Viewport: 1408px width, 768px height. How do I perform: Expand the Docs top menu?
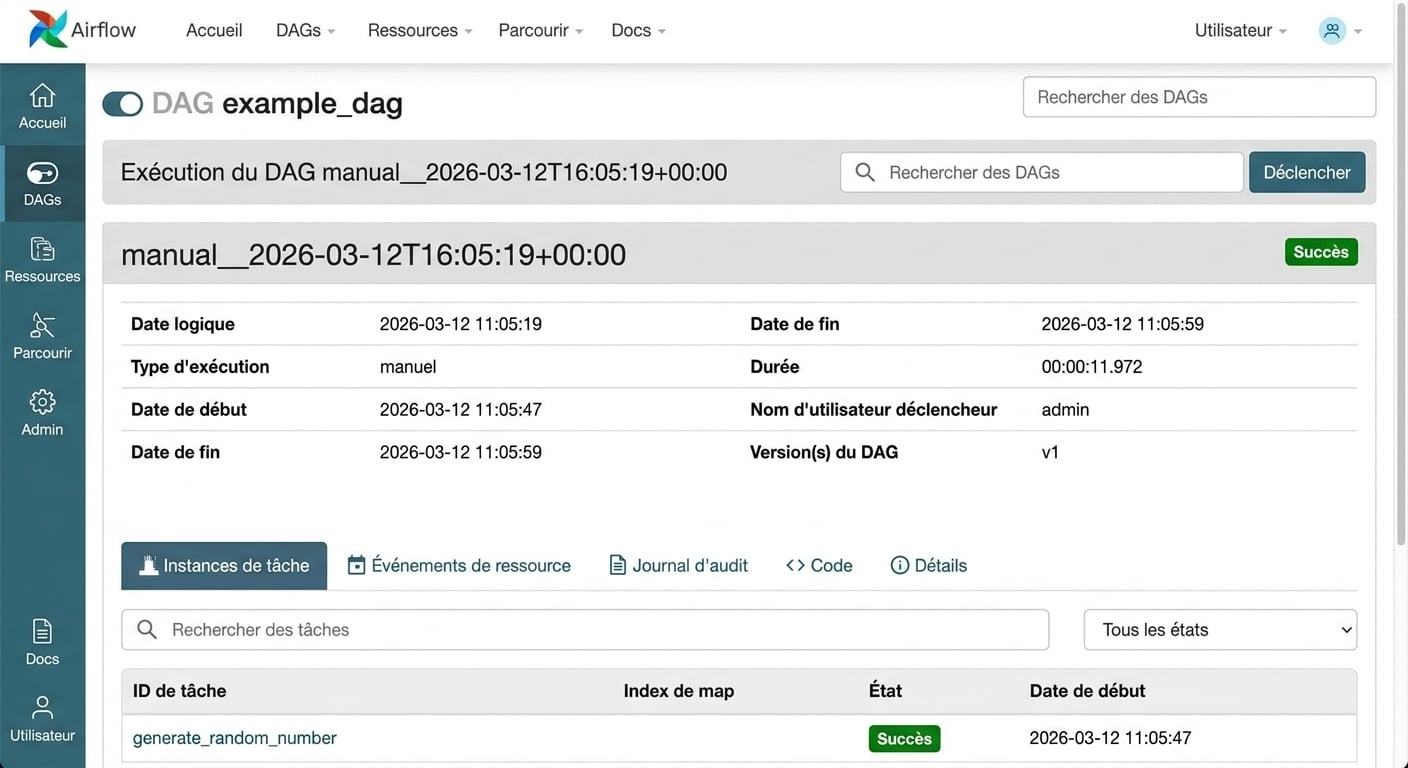point(638,30)
